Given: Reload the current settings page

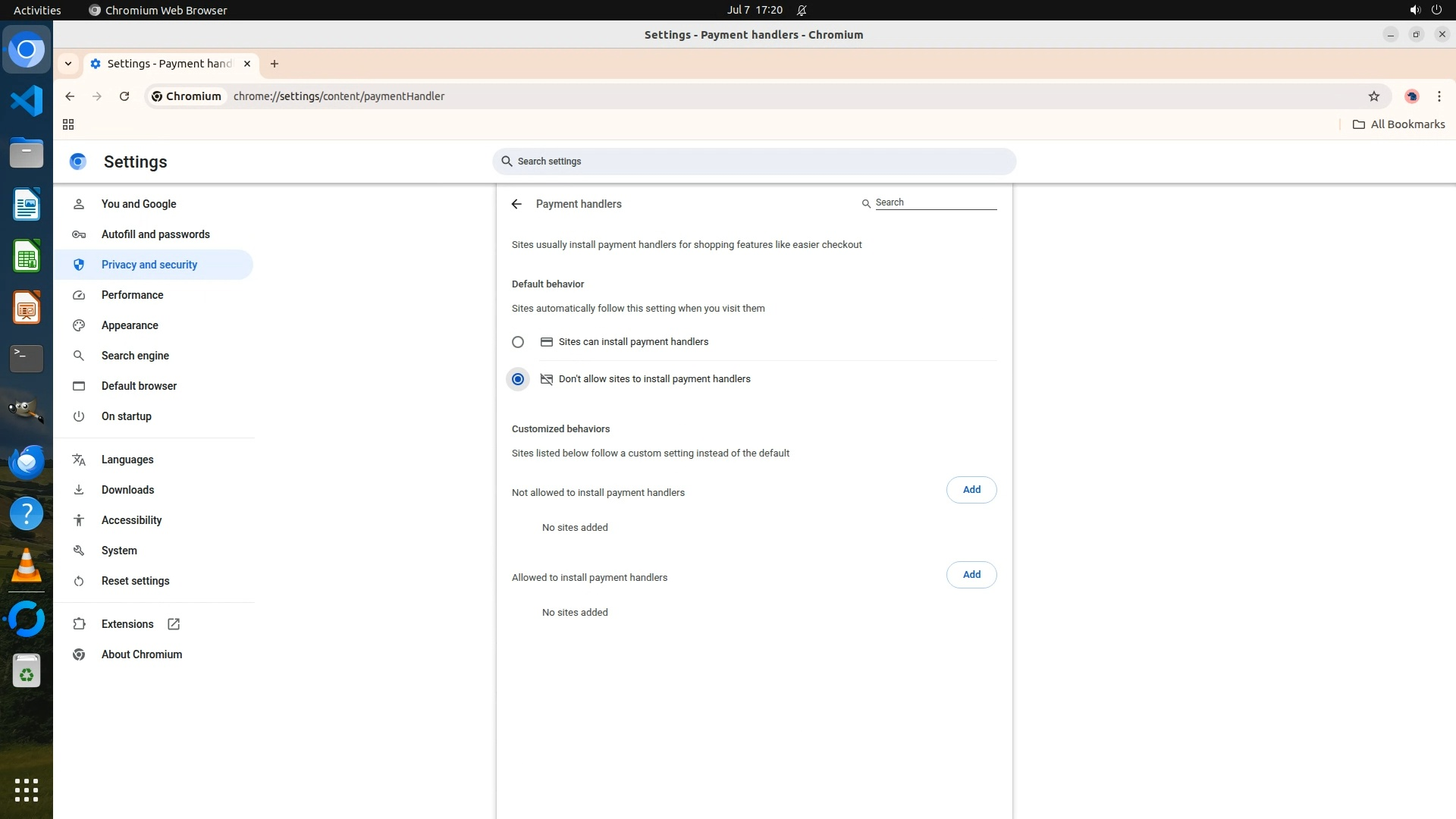Looking at the screenshot, I should (x=124, y=96).
